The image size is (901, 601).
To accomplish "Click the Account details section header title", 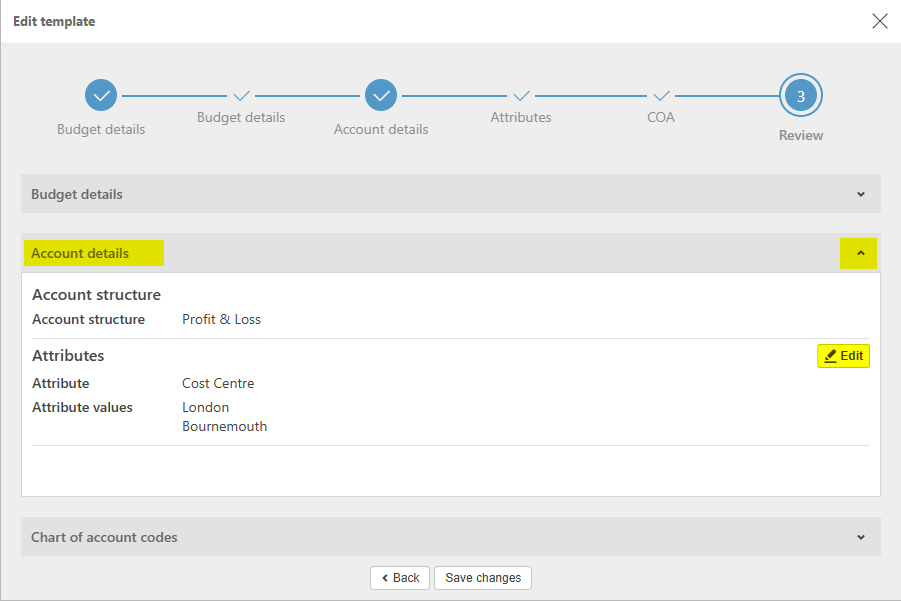I will click(x=80, y=254).
